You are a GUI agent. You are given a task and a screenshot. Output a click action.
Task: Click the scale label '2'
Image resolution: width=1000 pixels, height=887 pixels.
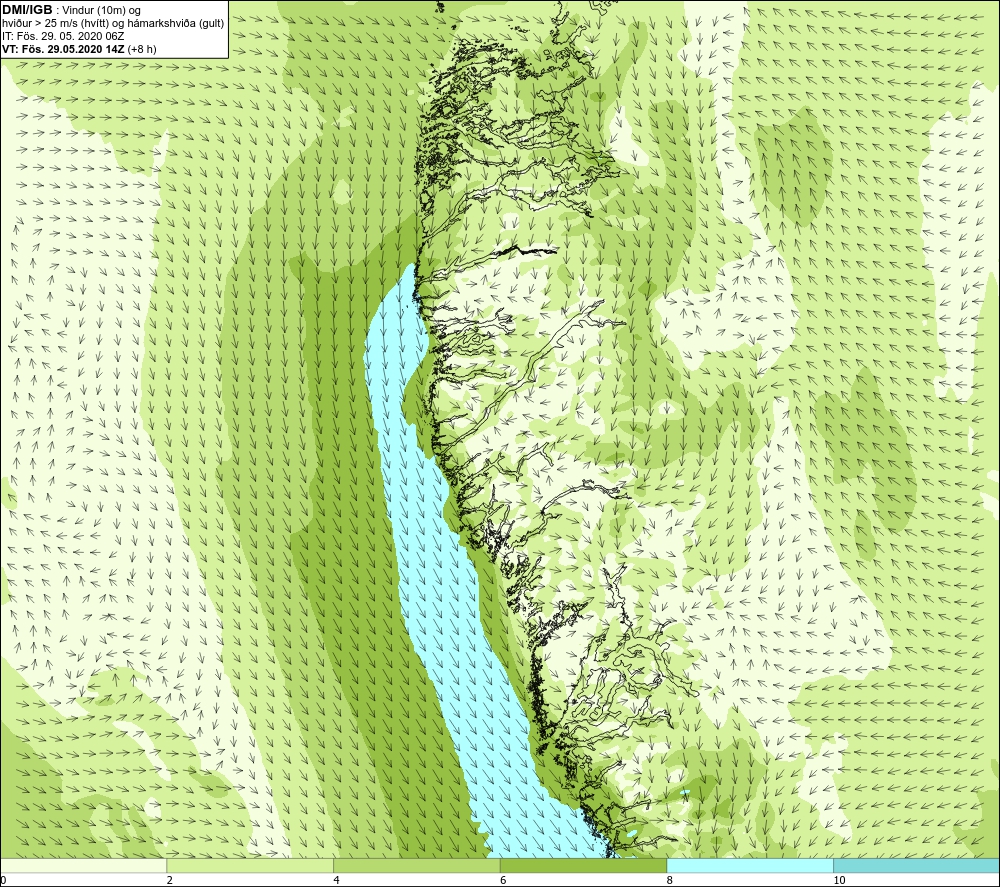coord(170,881)
